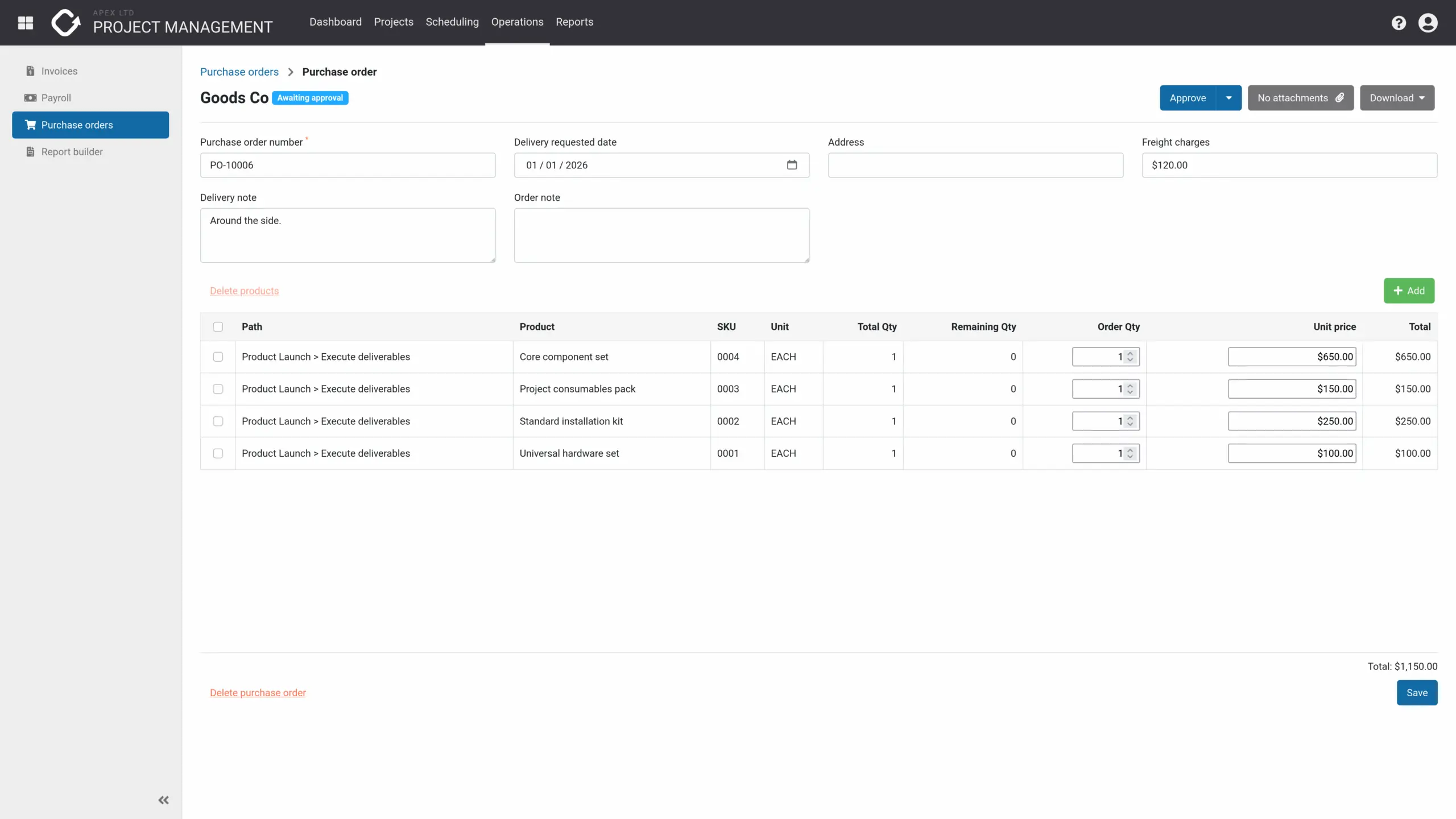Click the calendar icon in delivery date
The width and height of the screenshot is (1456, 819).
pos(792,165)
